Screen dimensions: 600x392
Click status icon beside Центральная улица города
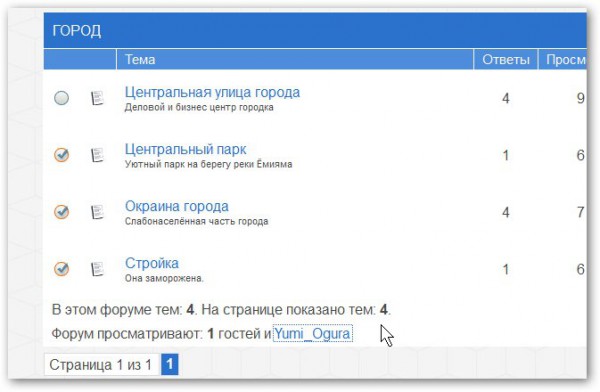point(61,98)
